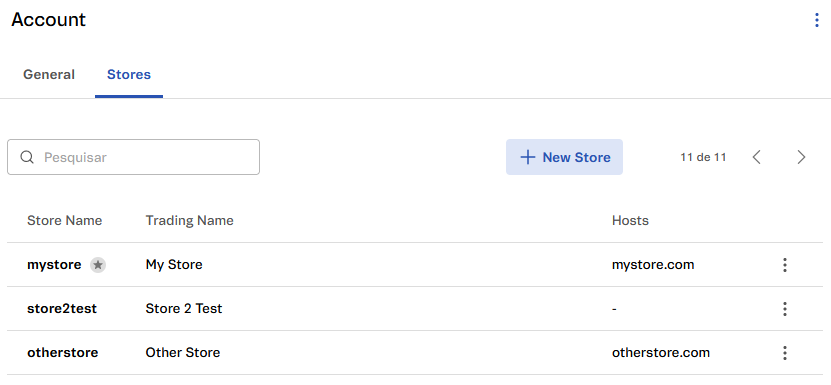Screen dimensions: 831x385
Task: Click the Hosts column header
Action: point(630,221)
